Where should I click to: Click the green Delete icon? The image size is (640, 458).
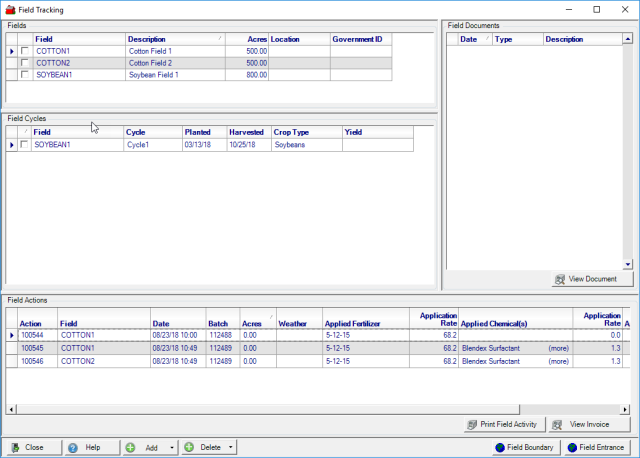point(188,448)
